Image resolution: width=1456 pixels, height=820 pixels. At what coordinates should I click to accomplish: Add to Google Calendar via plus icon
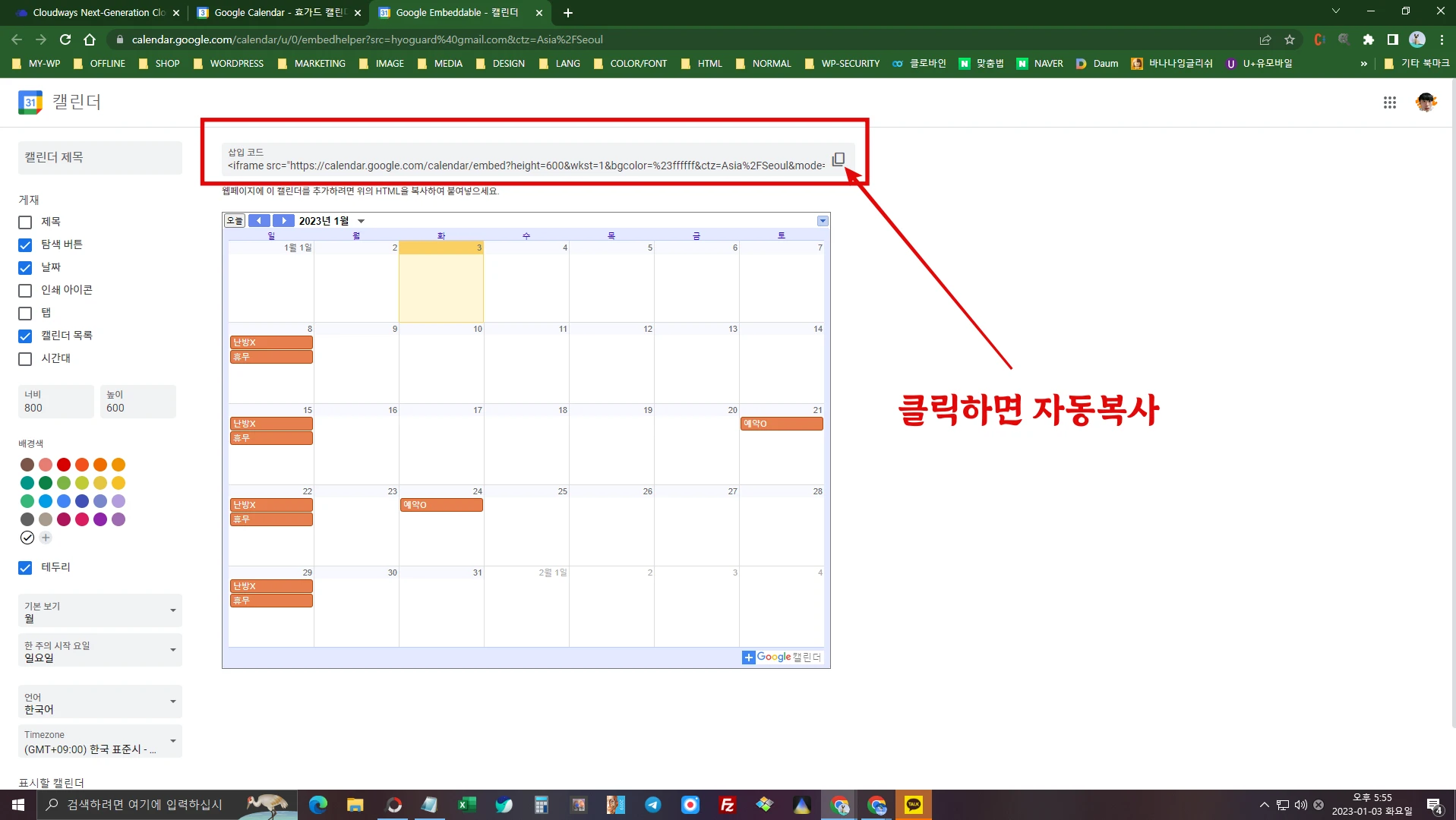(749, 658)
